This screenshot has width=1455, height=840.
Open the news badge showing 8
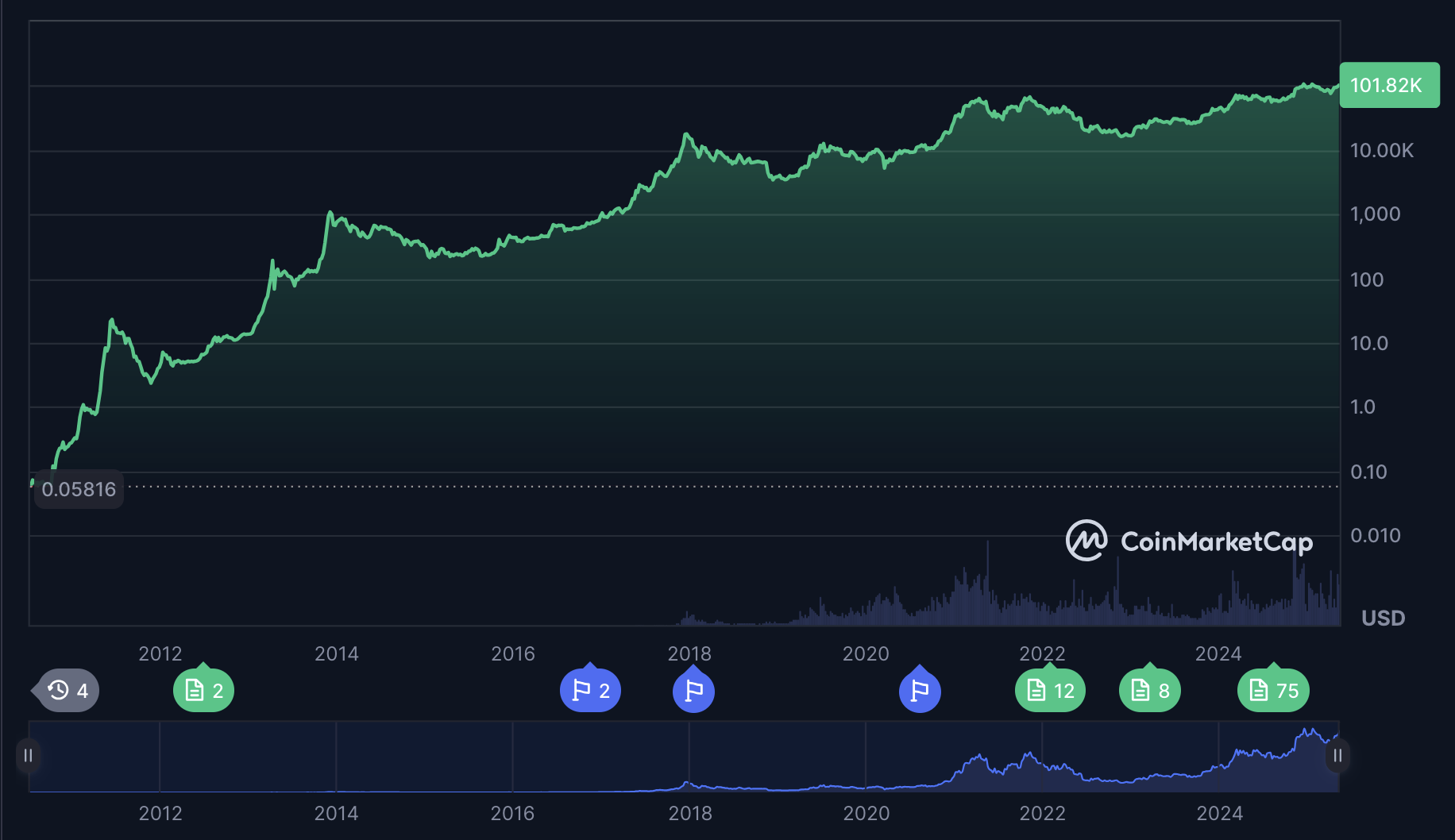click(x=1149, y=691)
